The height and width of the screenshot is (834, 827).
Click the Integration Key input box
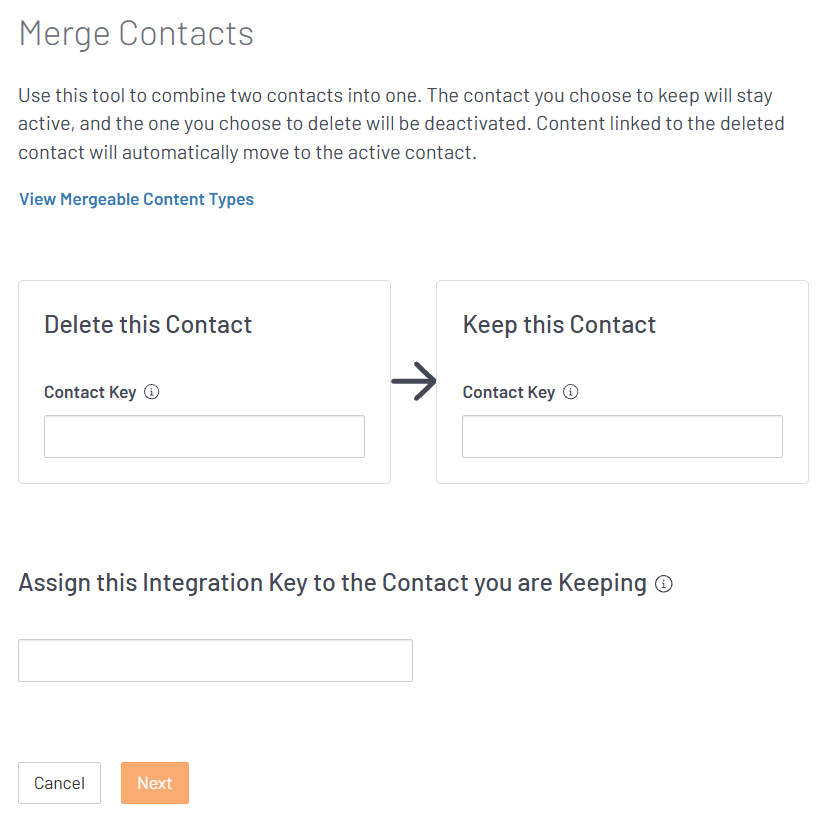point(215,660)
